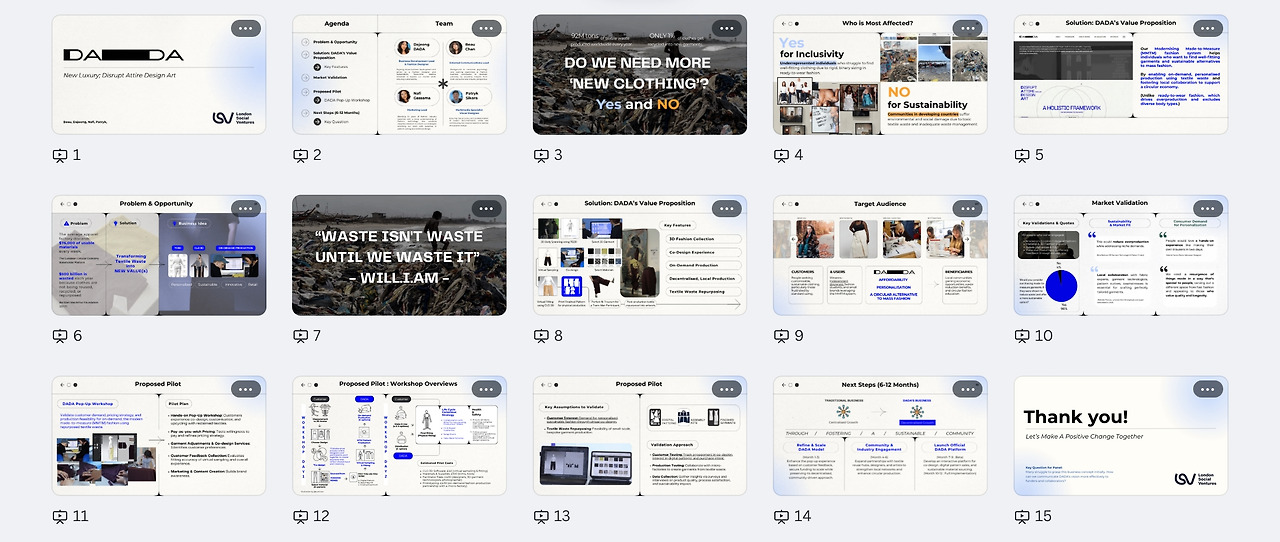The image size is (1280, 542).
Task: Click the presentation icon beside number 9
Action: (781, 336)
